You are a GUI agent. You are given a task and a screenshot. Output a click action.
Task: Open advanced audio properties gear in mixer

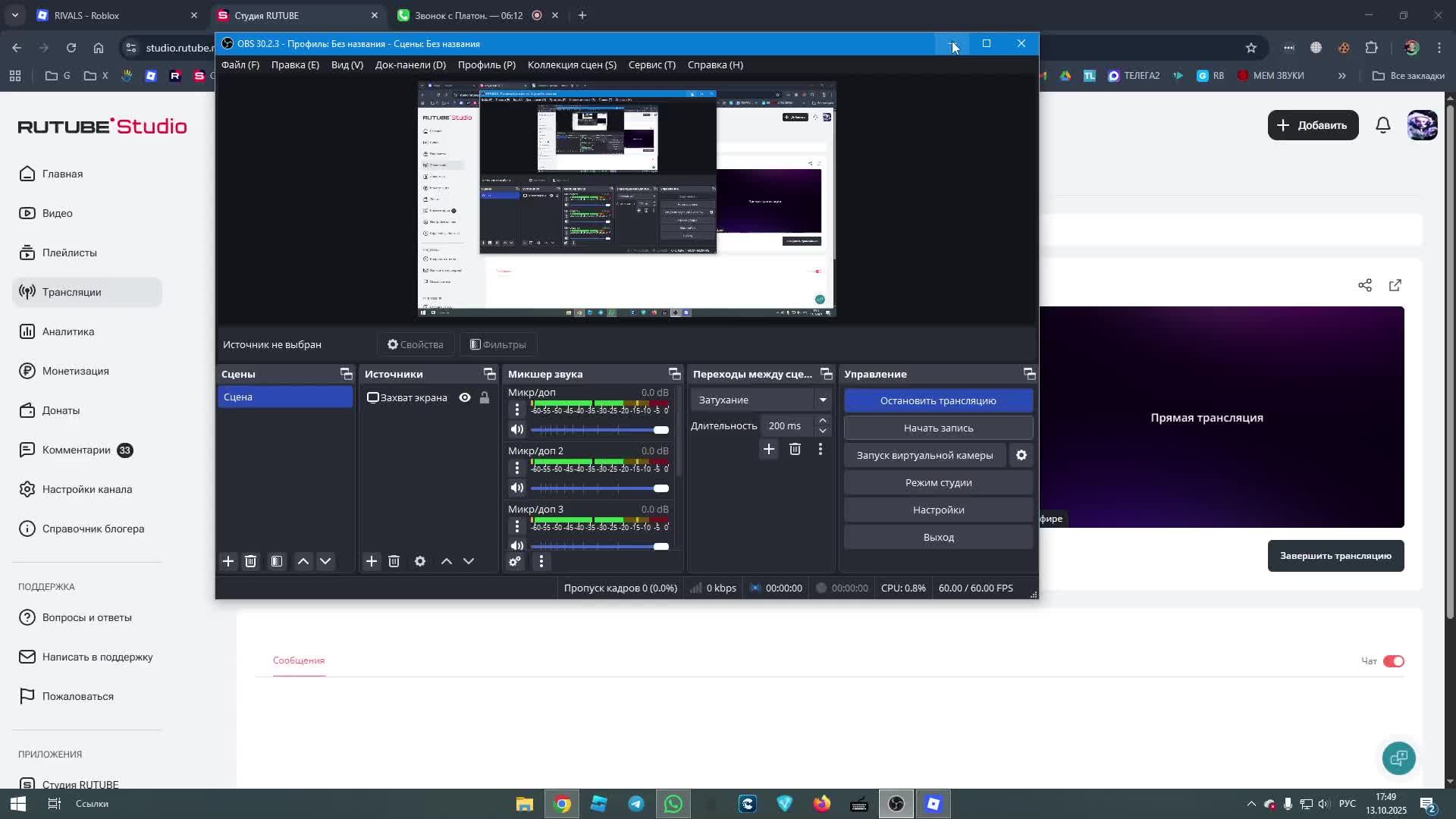515,561
